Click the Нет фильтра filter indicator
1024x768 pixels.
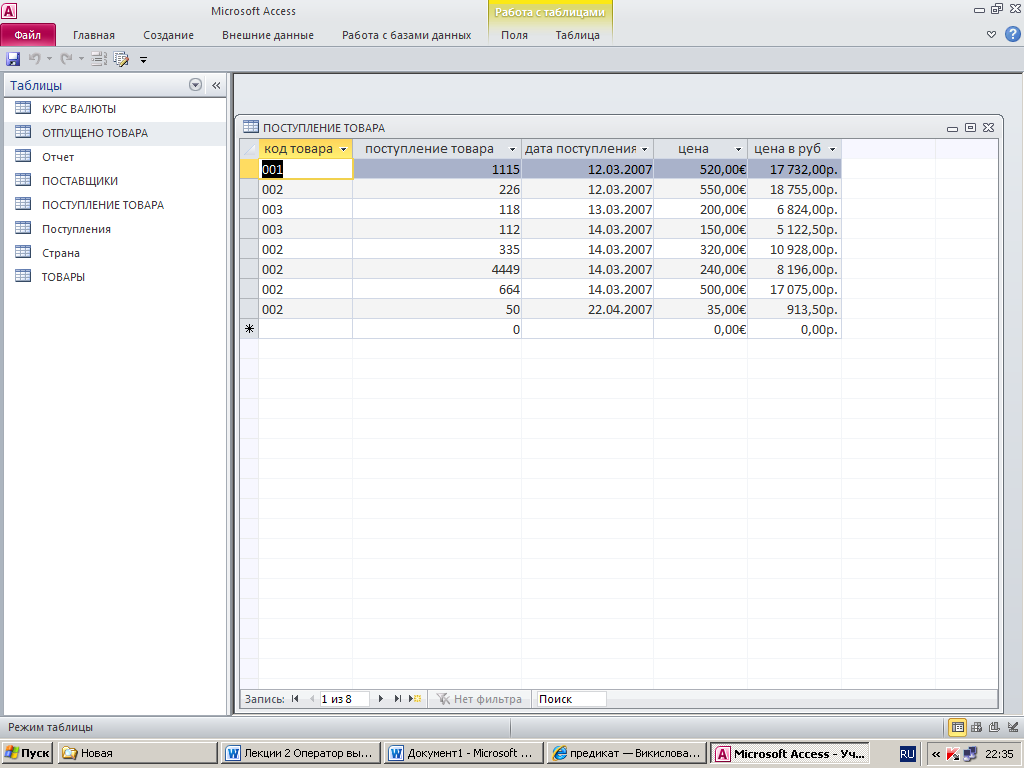[479, 699]
